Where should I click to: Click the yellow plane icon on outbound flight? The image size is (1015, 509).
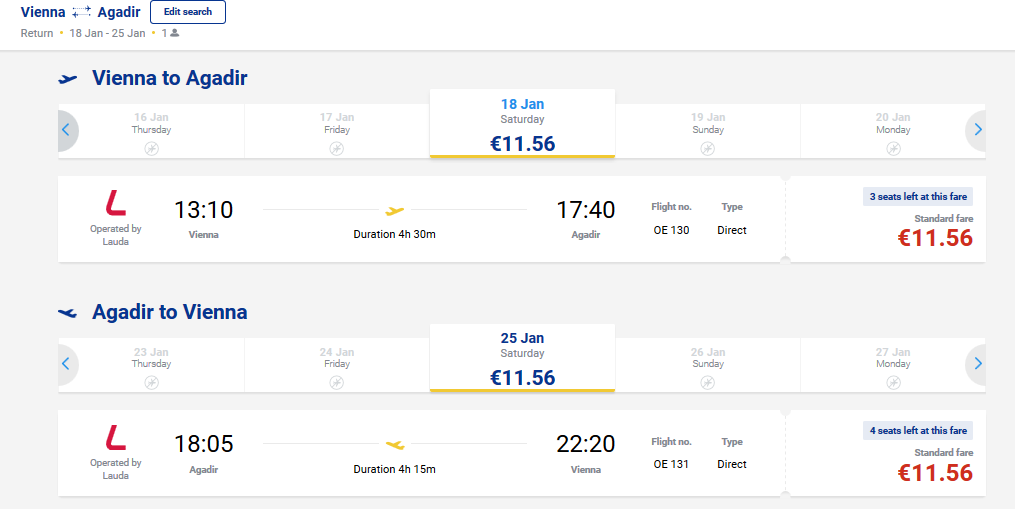(x=394, y=210)
